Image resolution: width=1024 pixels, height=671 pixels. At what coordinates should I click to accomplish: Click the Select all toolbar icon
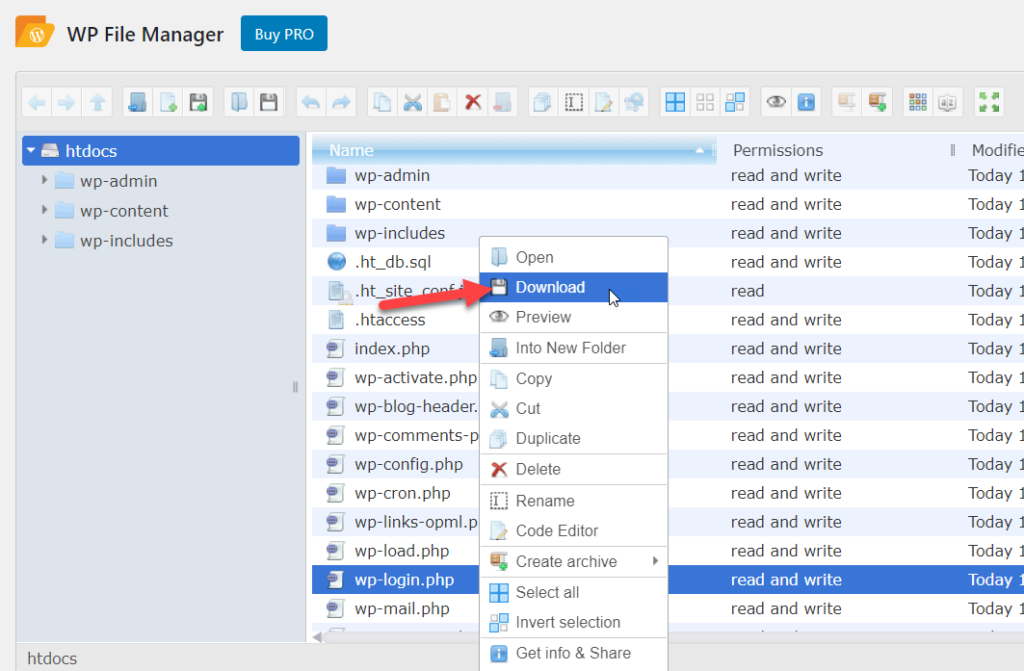(x=675, y=103)
